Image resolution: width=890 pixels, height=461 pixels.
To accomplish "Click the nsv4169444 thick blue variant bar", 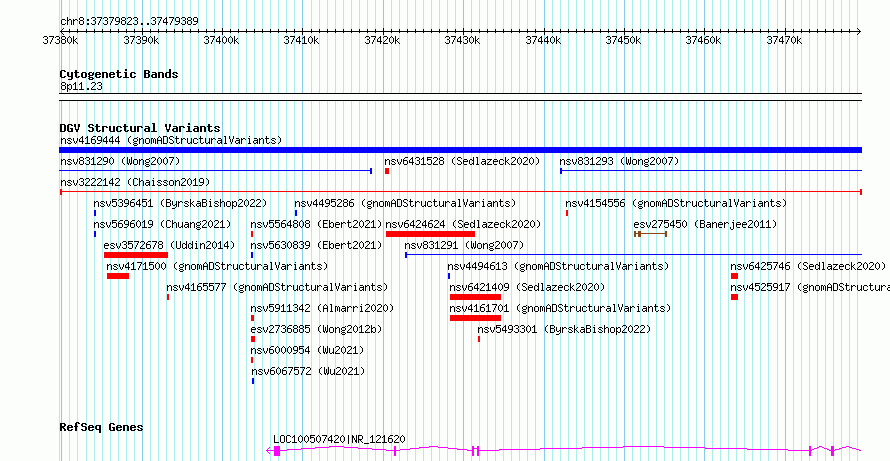I will pos(460,150).
